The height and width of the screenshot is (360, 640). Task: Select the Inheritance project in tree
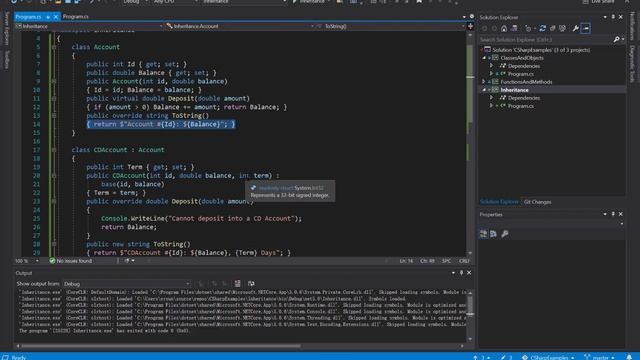click(x=514, y=90)
